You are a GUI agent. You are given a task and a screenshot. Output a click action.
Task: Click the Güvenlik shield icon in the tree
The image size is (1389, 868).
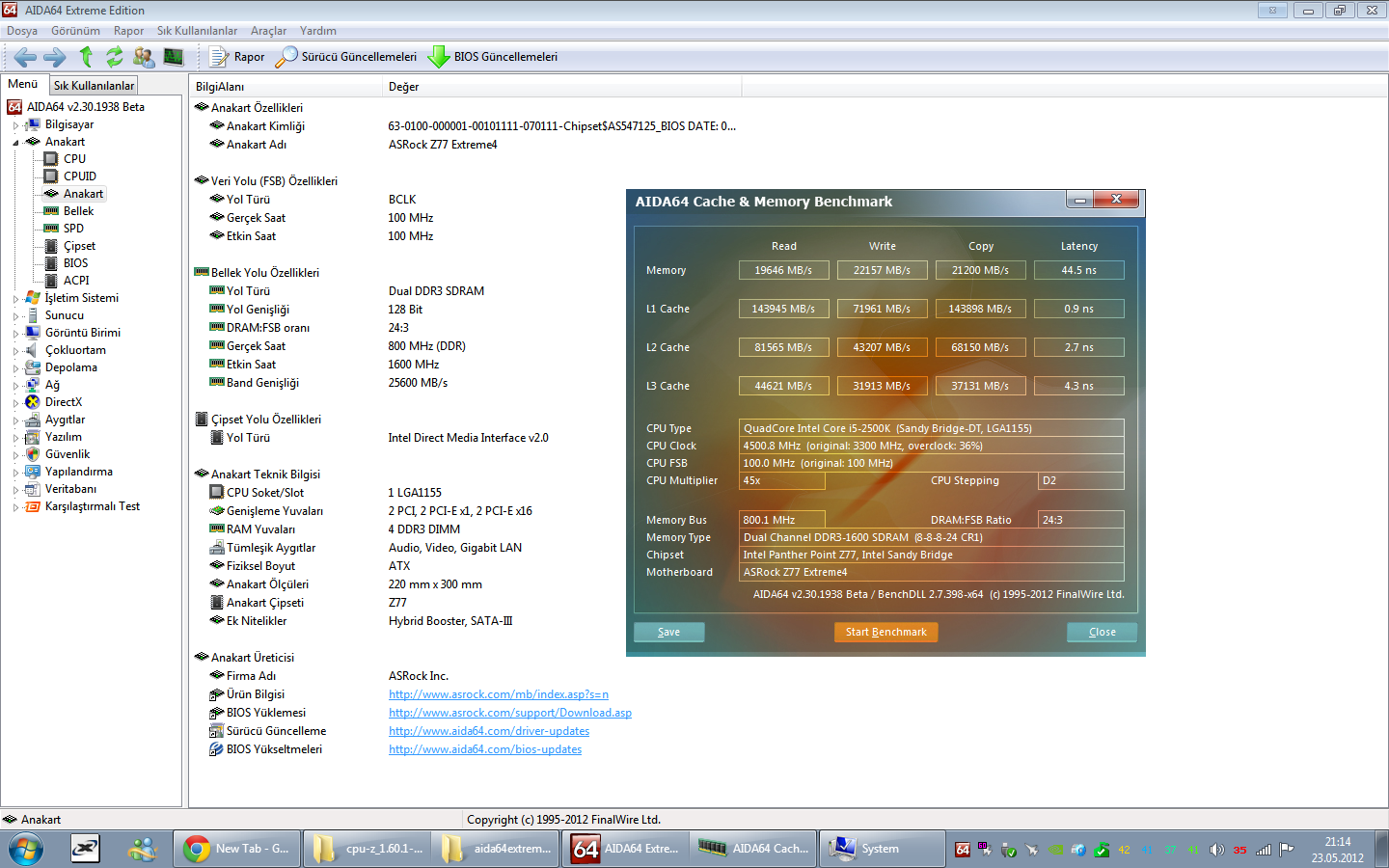[x=33, y=454]
